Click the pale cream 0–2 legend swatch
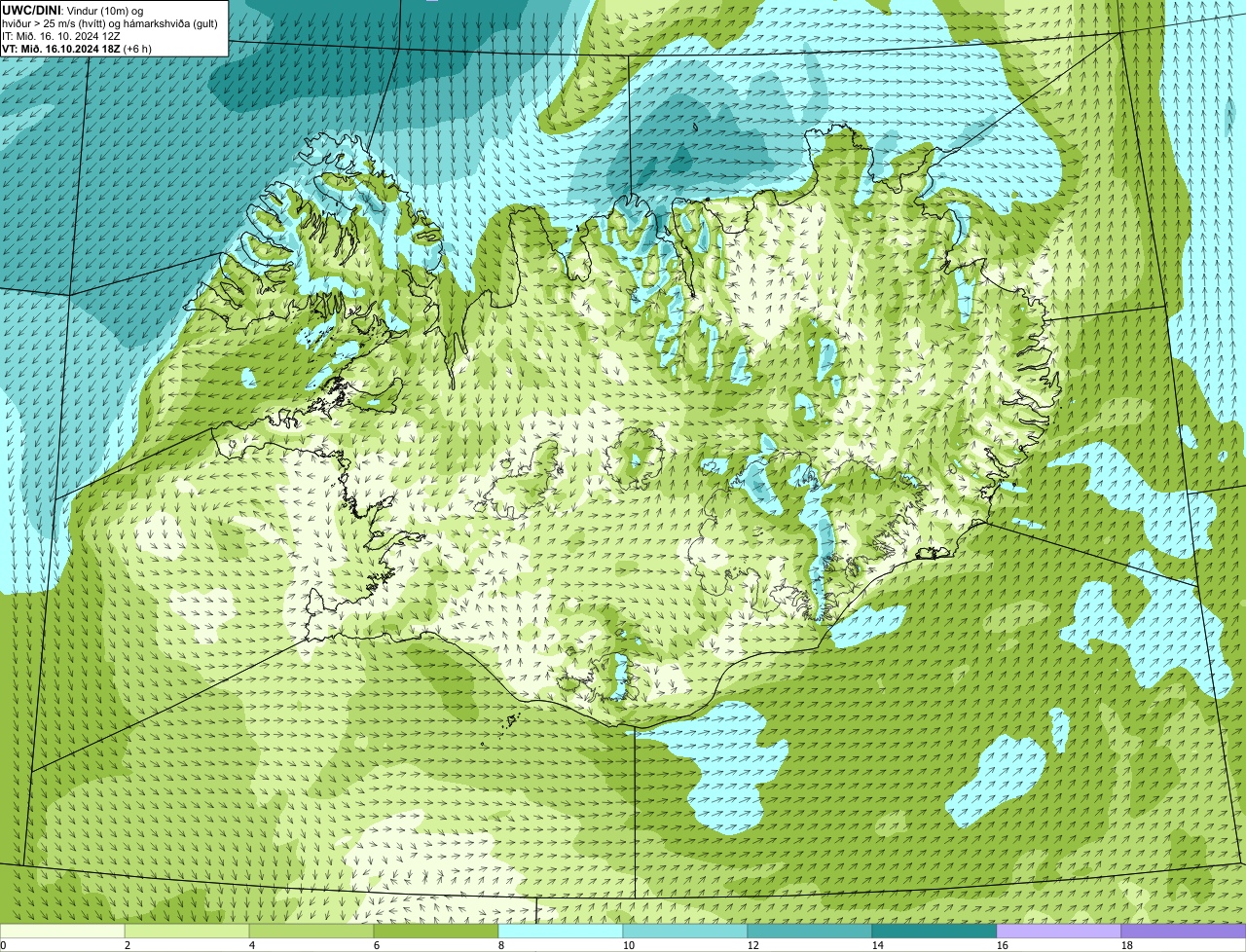Viewport: 1246px width, 952px height. coord(62,931)
